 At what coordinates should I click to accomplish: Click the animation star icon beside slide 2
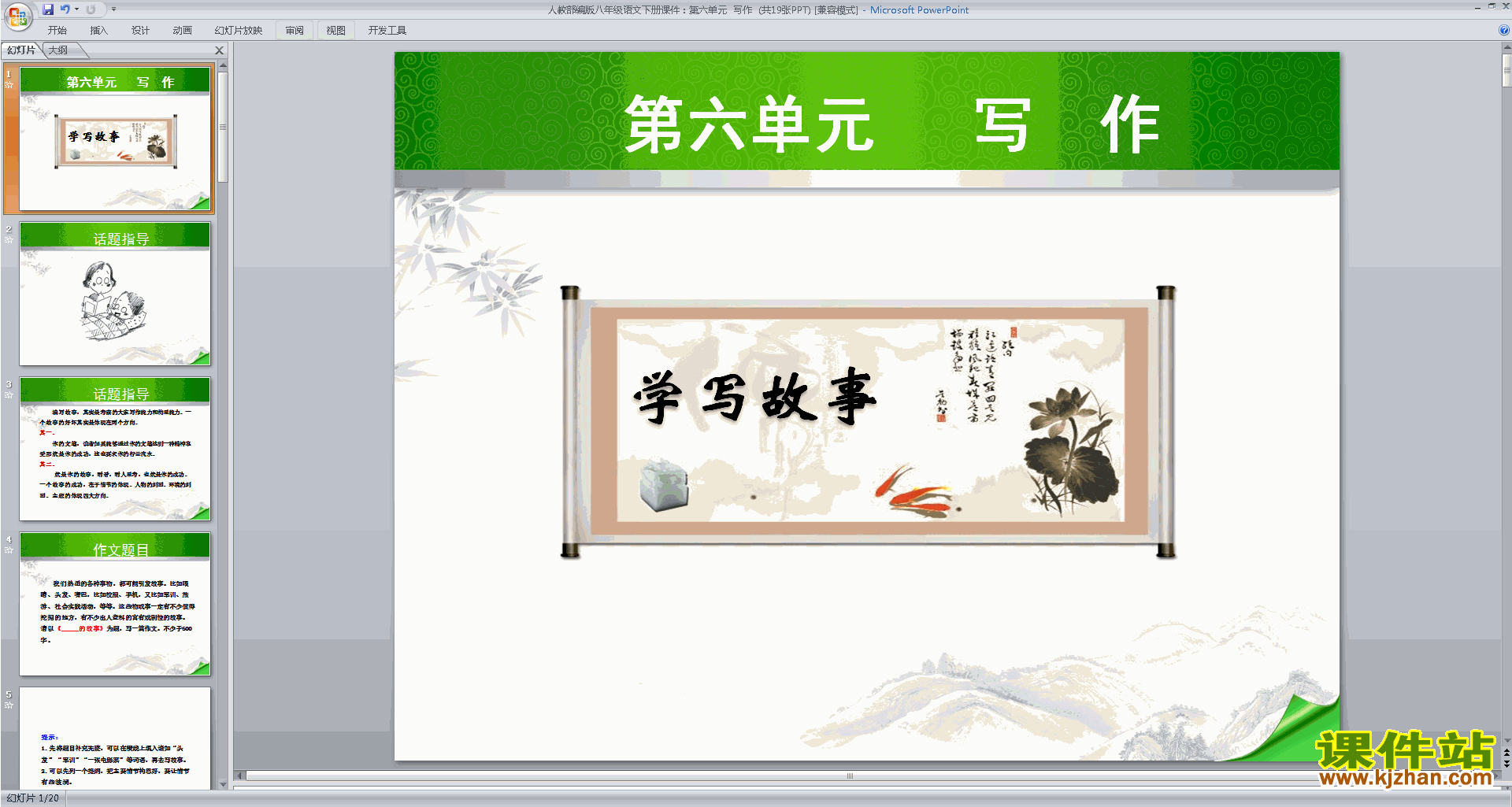[9, 239]
